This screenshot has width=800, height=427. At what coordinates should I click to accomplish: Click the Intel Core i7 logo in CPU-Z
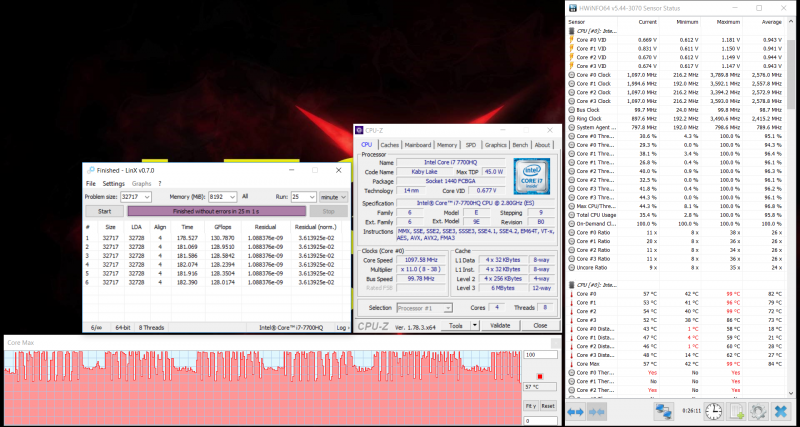point(531,176)
